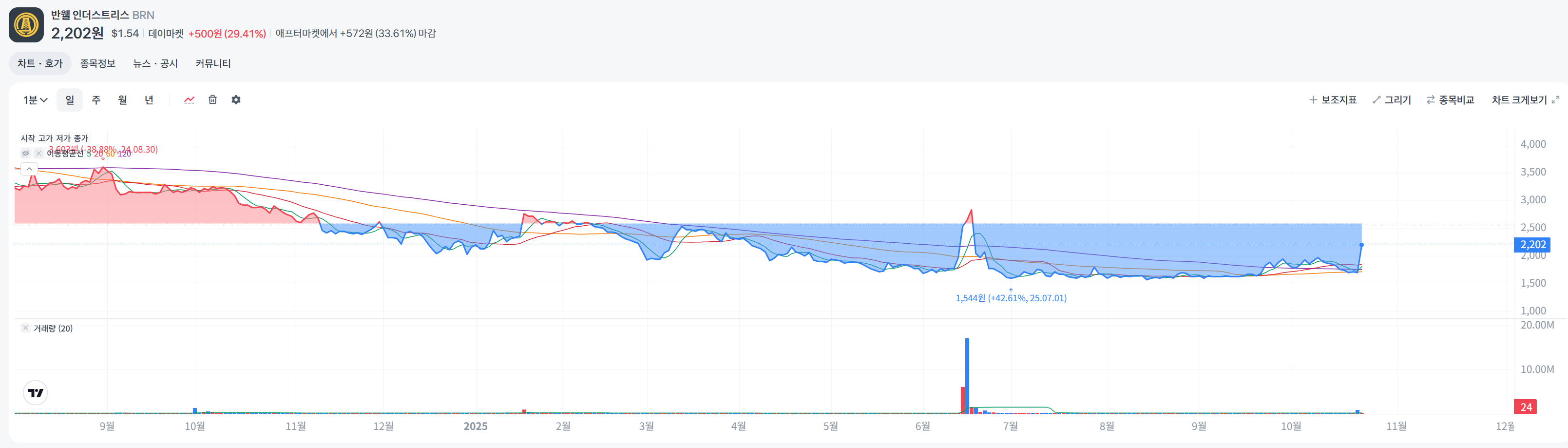Click the 1,544원 low price annotation
The height and width of the screenshot is (448, 1568).
click(1011, 298)
